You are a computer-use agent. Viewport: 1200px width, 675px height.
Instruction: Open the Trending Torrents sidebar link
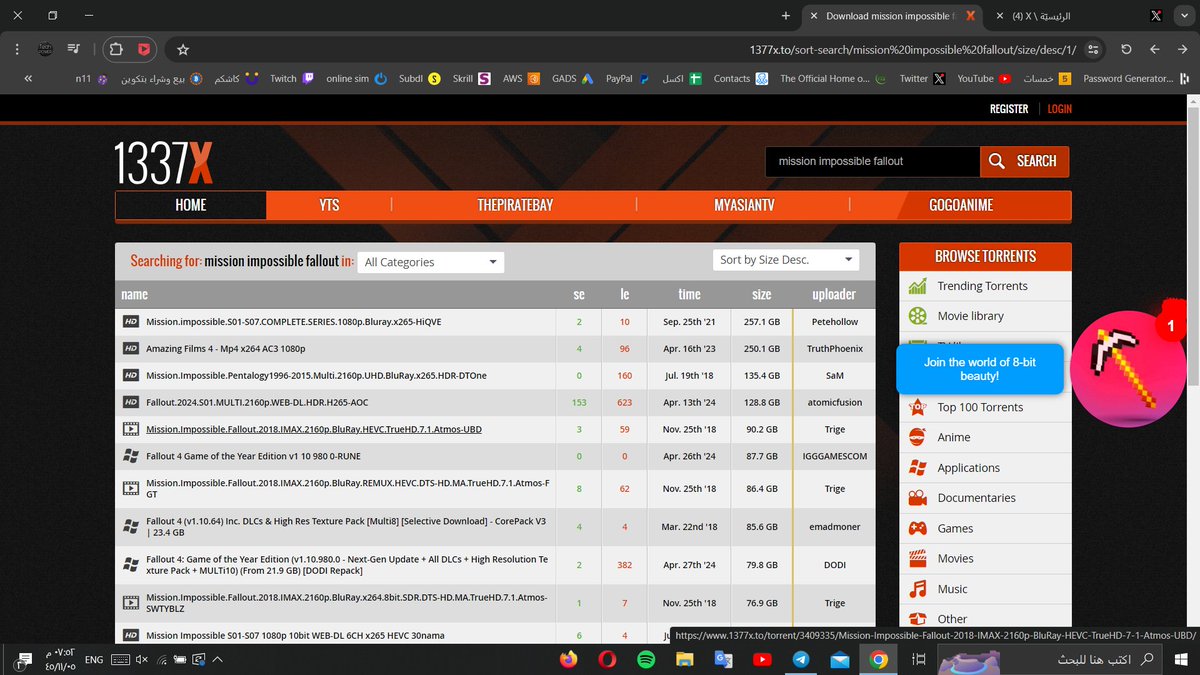982,286
